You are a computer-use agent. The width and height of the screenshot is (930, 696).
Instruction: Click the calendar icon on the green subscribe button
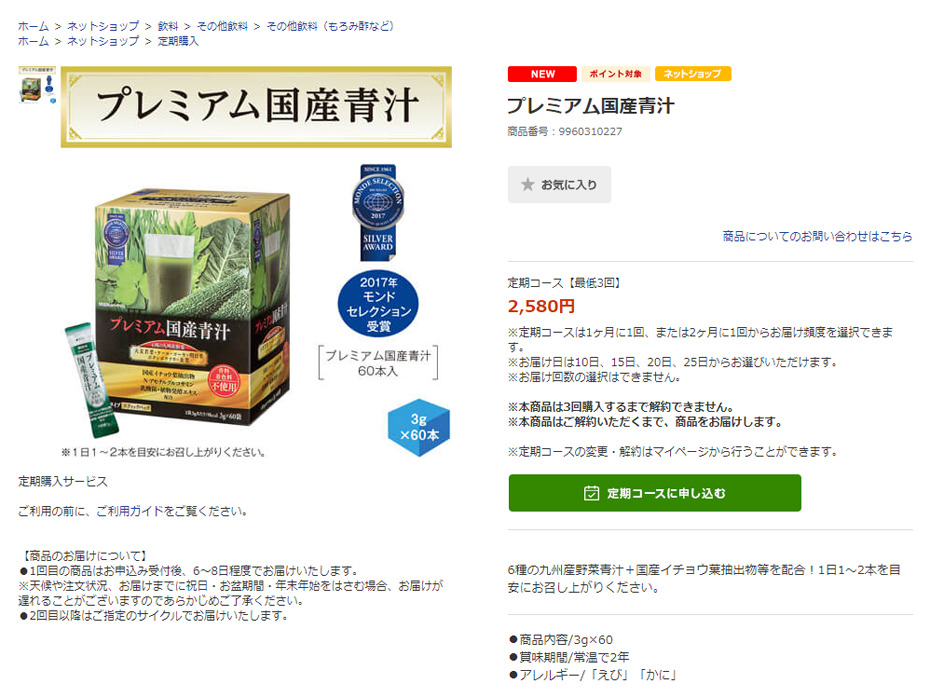[591, 493]
